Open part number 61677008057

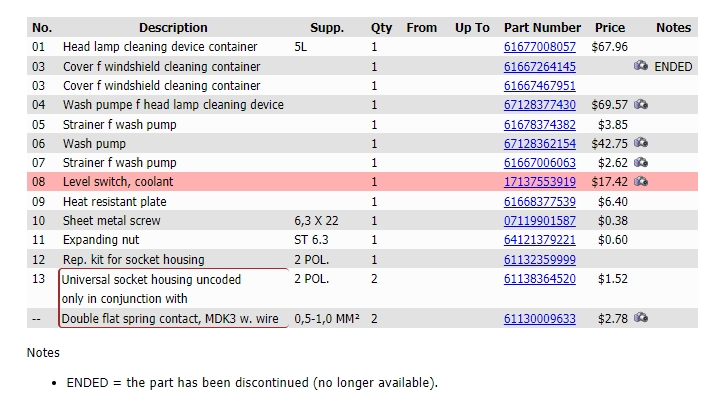pos(540,47)
